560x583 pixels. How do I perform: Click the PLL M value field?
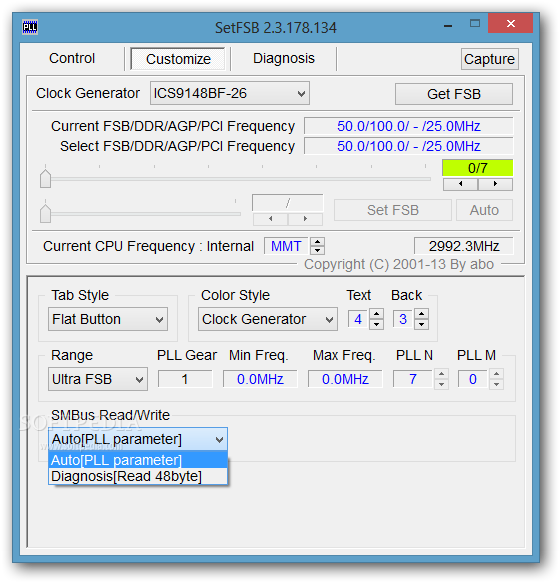tap(473, 379)
